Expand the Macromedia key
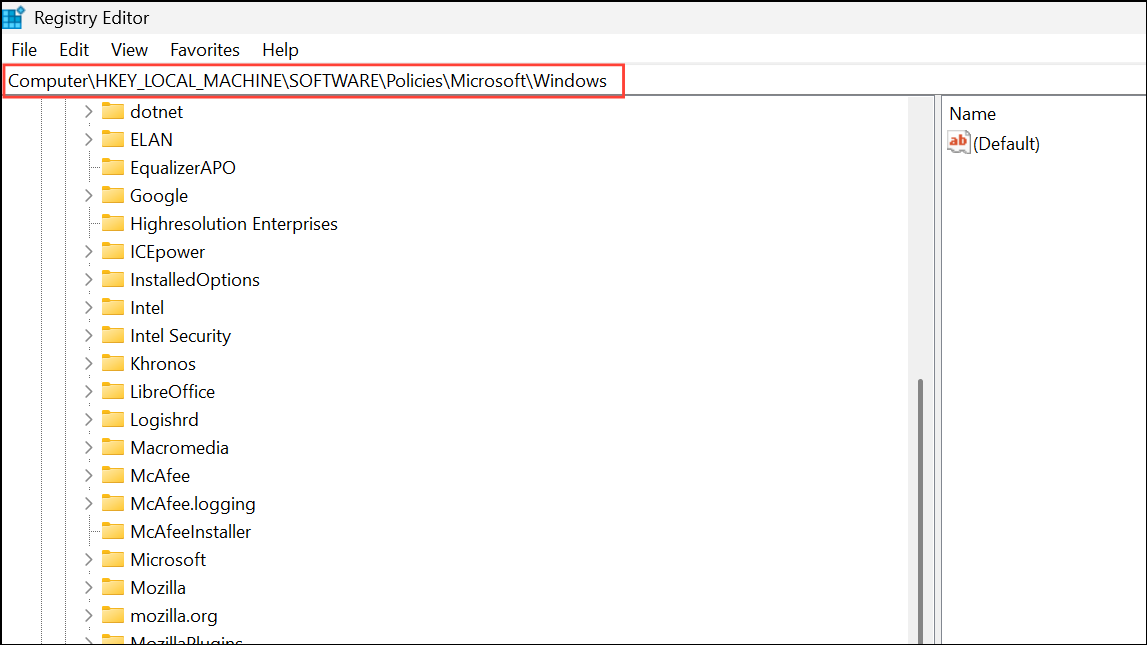 (x=89, y=448)
